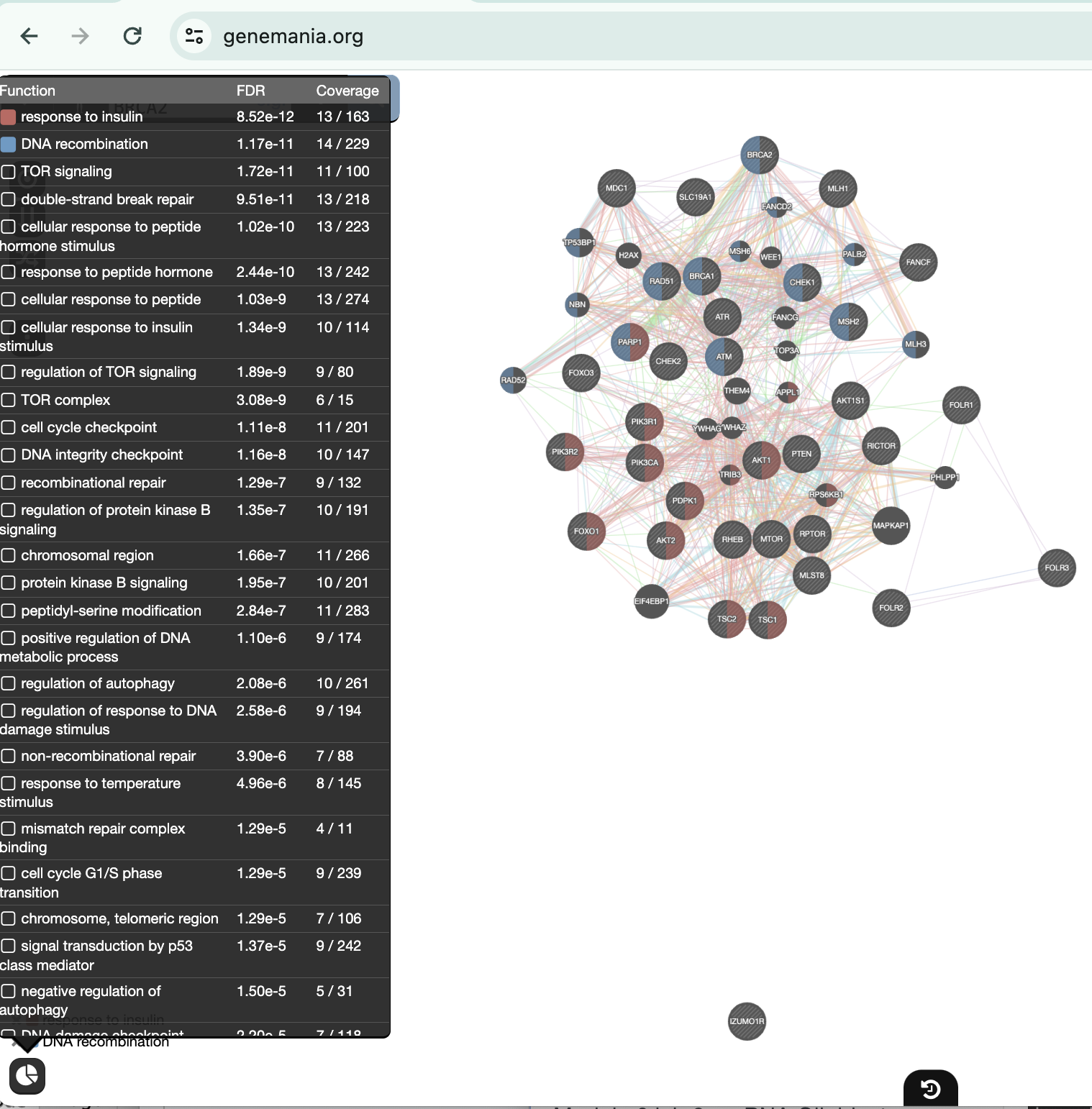This screenshot has height=1109, width=1092.
Task: Click the red response to insulin swatch
Action: [9, 117]
